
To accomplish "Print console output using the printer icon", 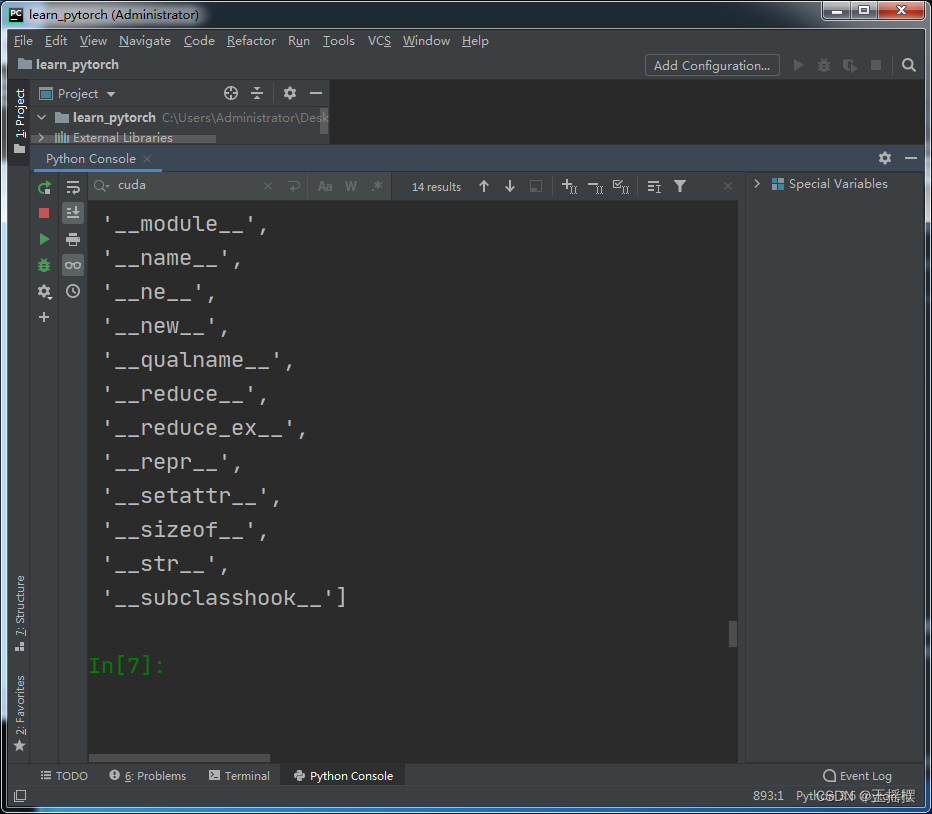I will coord(73,239).
